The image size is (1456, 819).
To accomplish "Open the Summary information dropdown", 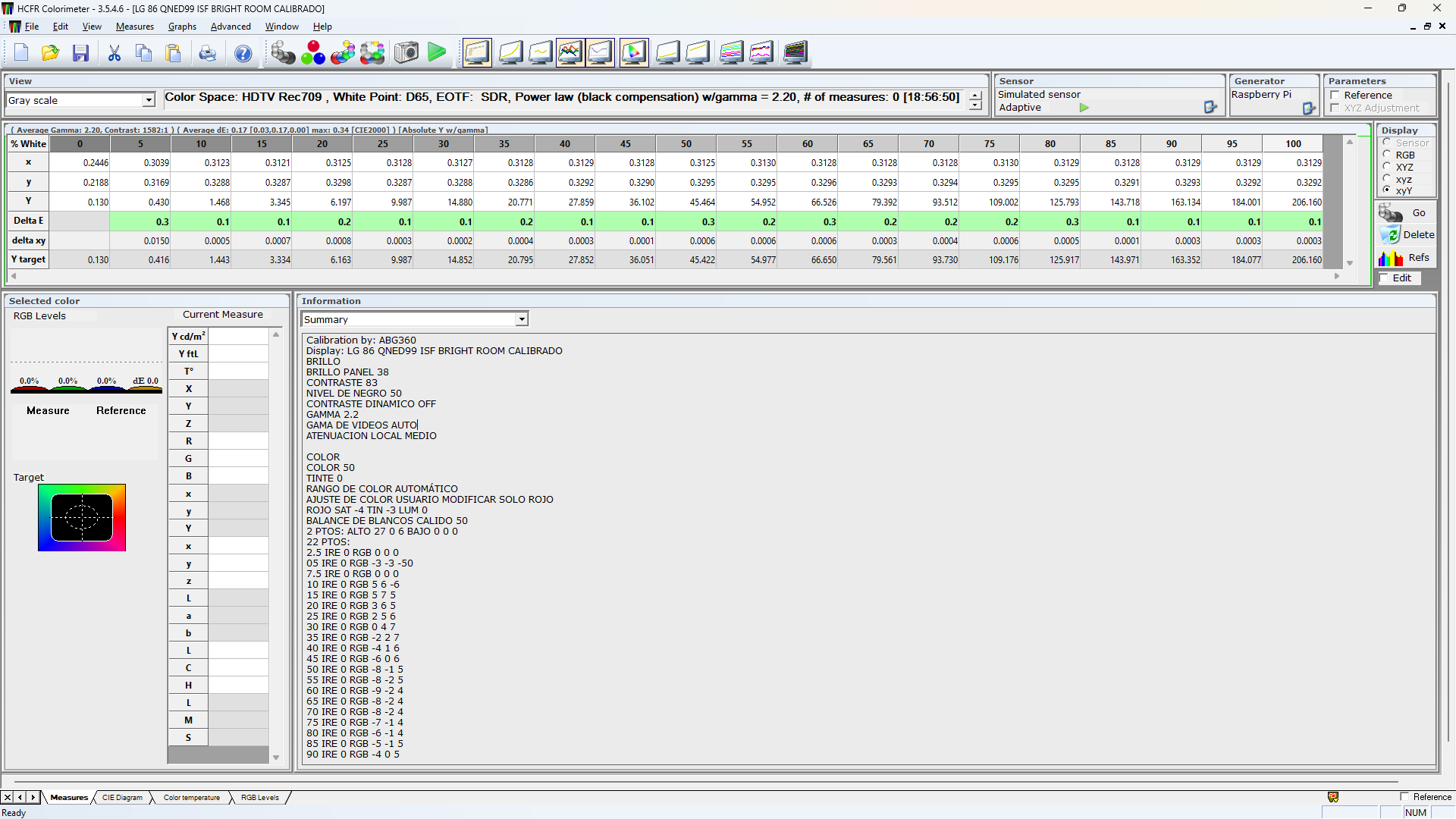I will click(522, 320).
